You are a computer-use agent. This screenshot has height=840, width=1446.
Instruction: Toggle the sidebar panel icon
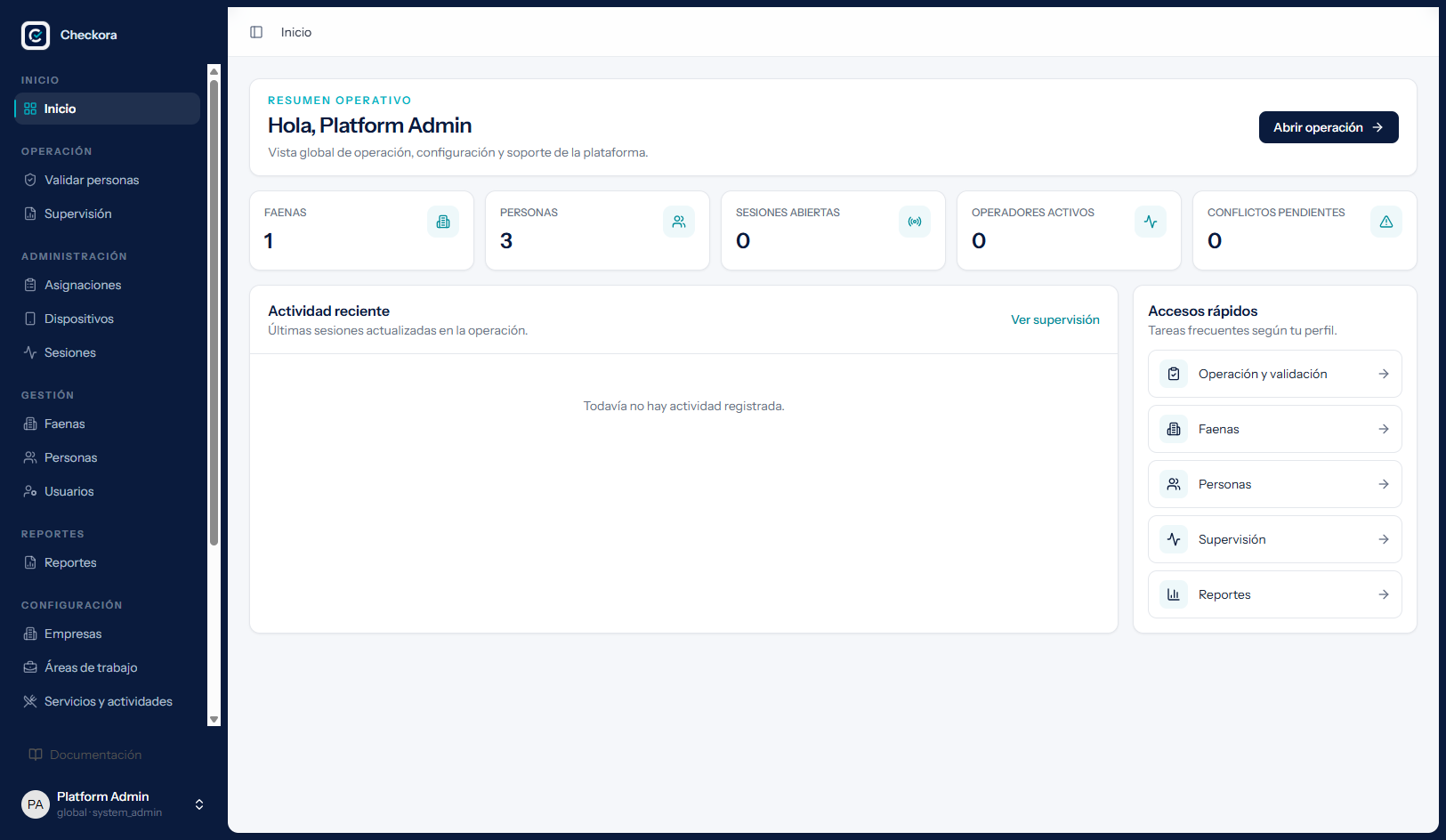pos(256,32)
